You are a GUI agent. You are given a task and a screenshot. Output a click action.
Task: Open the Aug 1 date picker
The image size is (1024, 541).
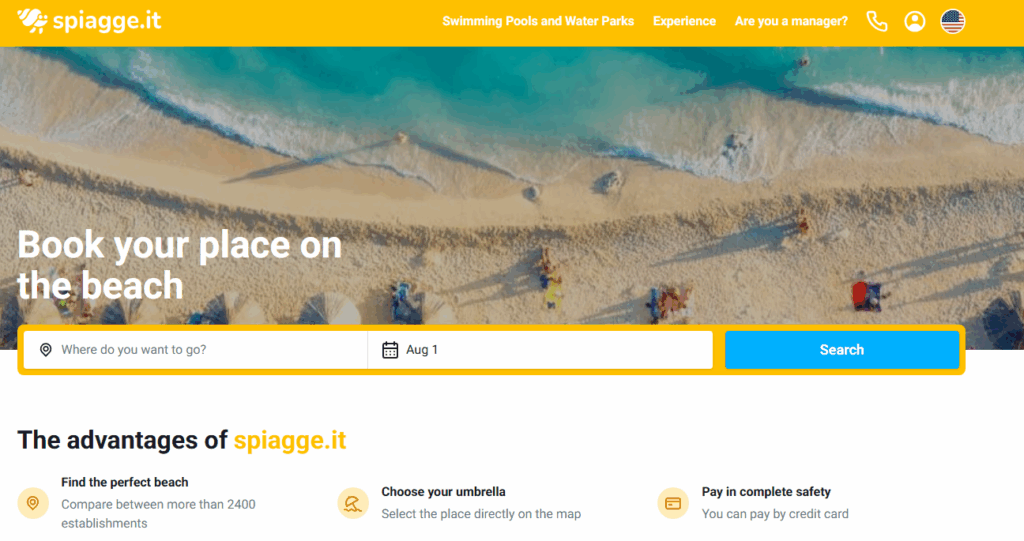pos(540,350)
